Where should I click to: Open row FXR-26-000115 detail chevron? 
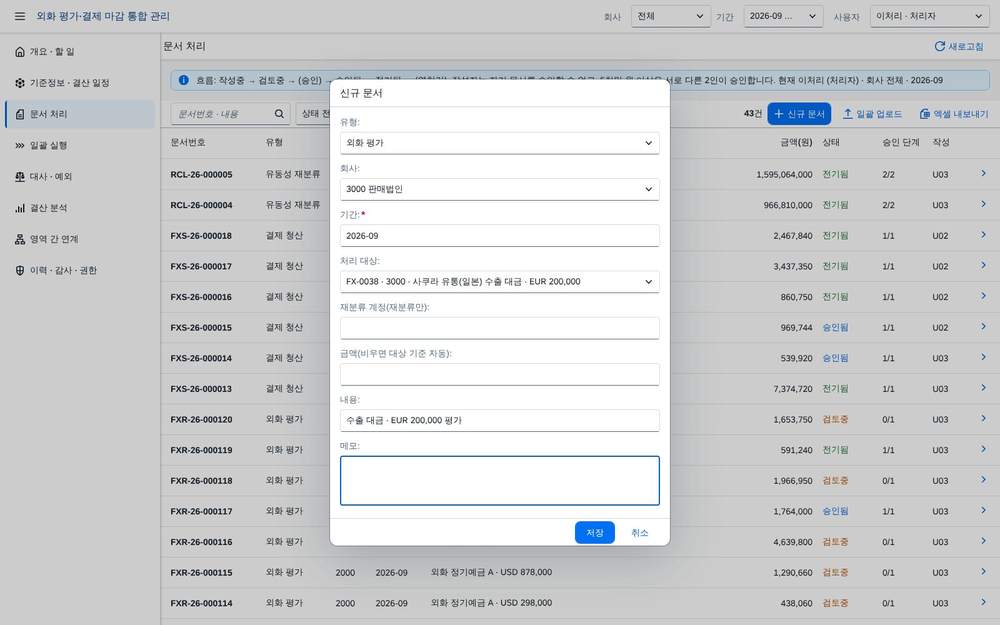pos(983,571)
